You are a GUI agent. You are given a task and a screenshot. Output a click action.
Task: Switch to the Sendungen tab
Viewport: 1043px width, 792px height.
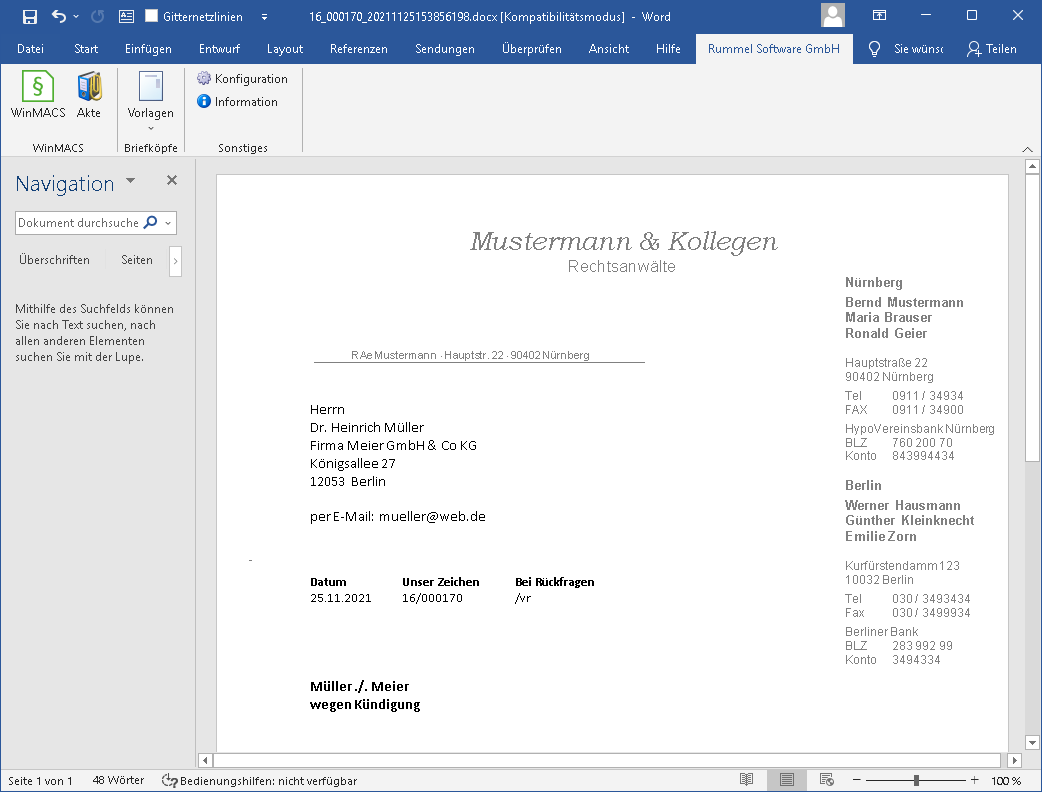click(445, 49)
